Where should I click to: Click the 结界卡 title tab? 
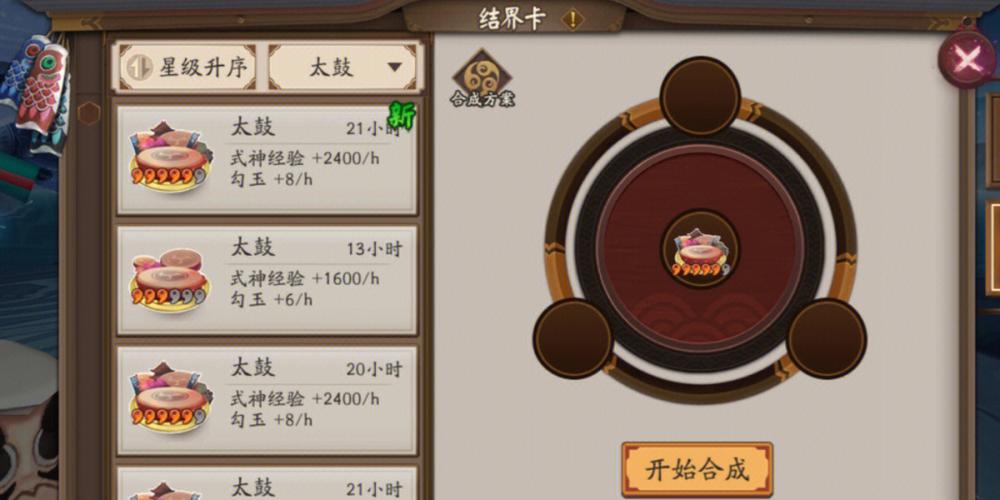tap(513, 19)
